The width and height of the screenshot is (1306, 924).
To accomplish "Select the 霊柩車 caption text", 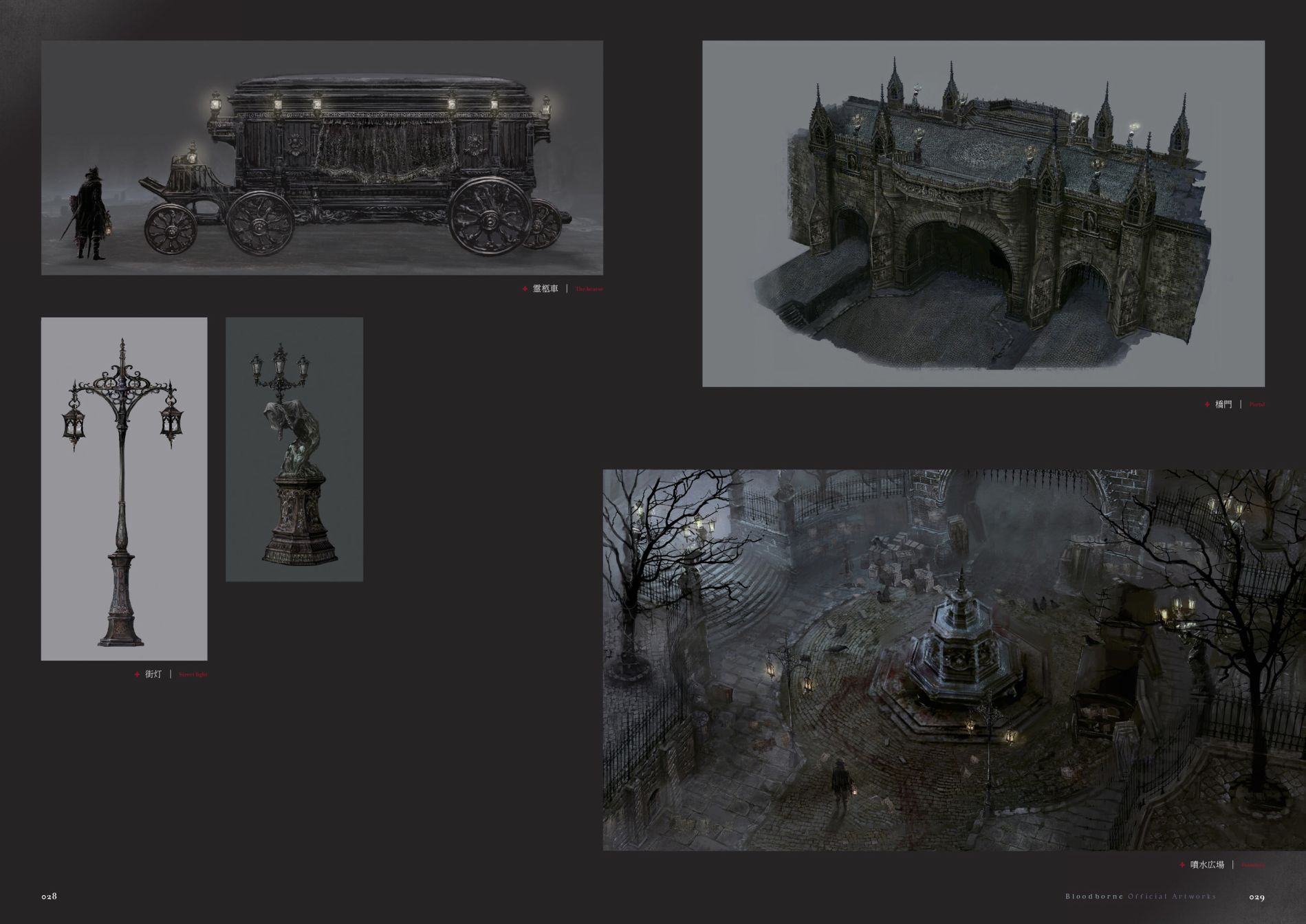I will [545, 289].
